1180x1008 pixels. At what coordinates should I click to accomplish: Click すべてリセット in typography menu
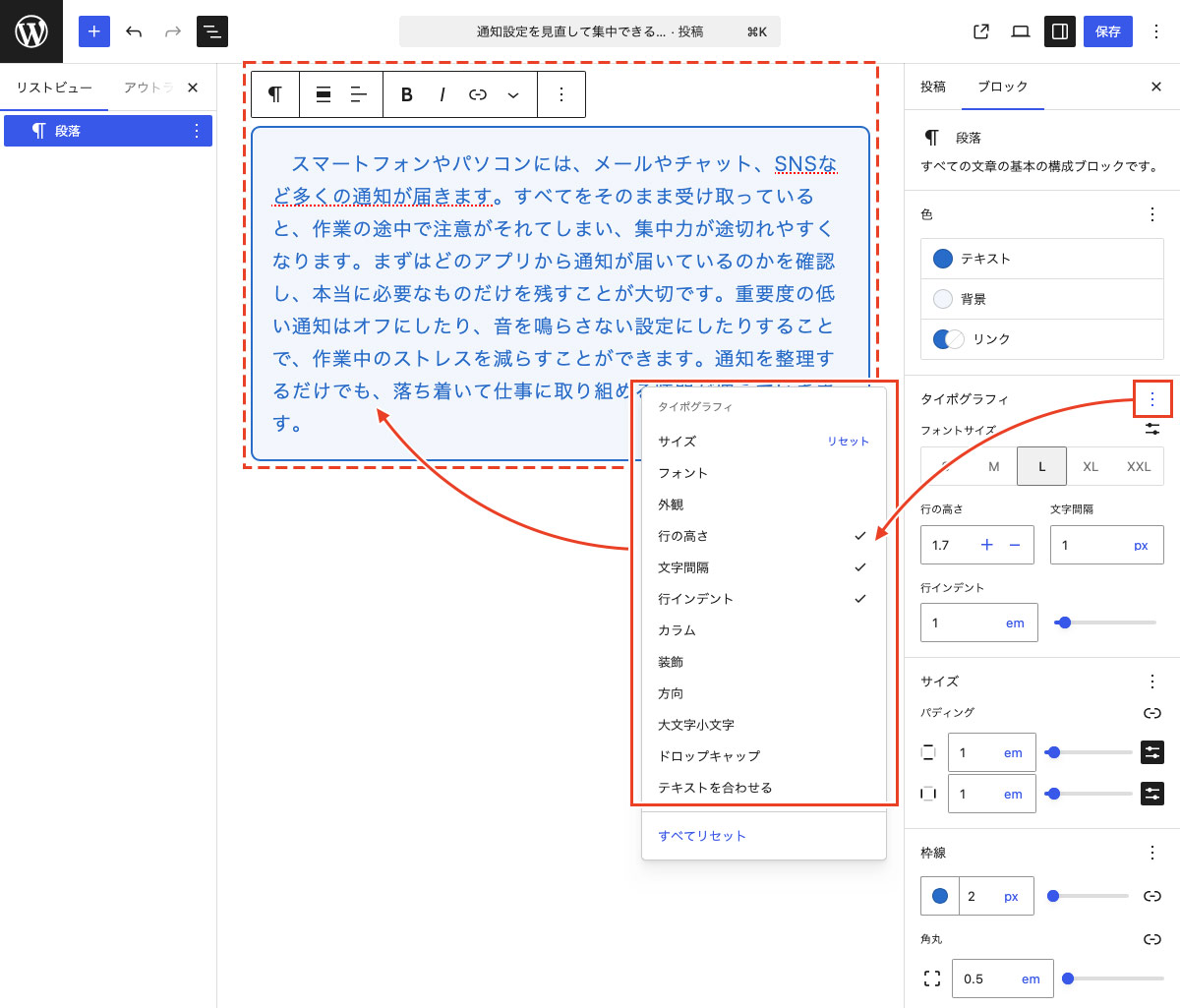click(764, 836)
